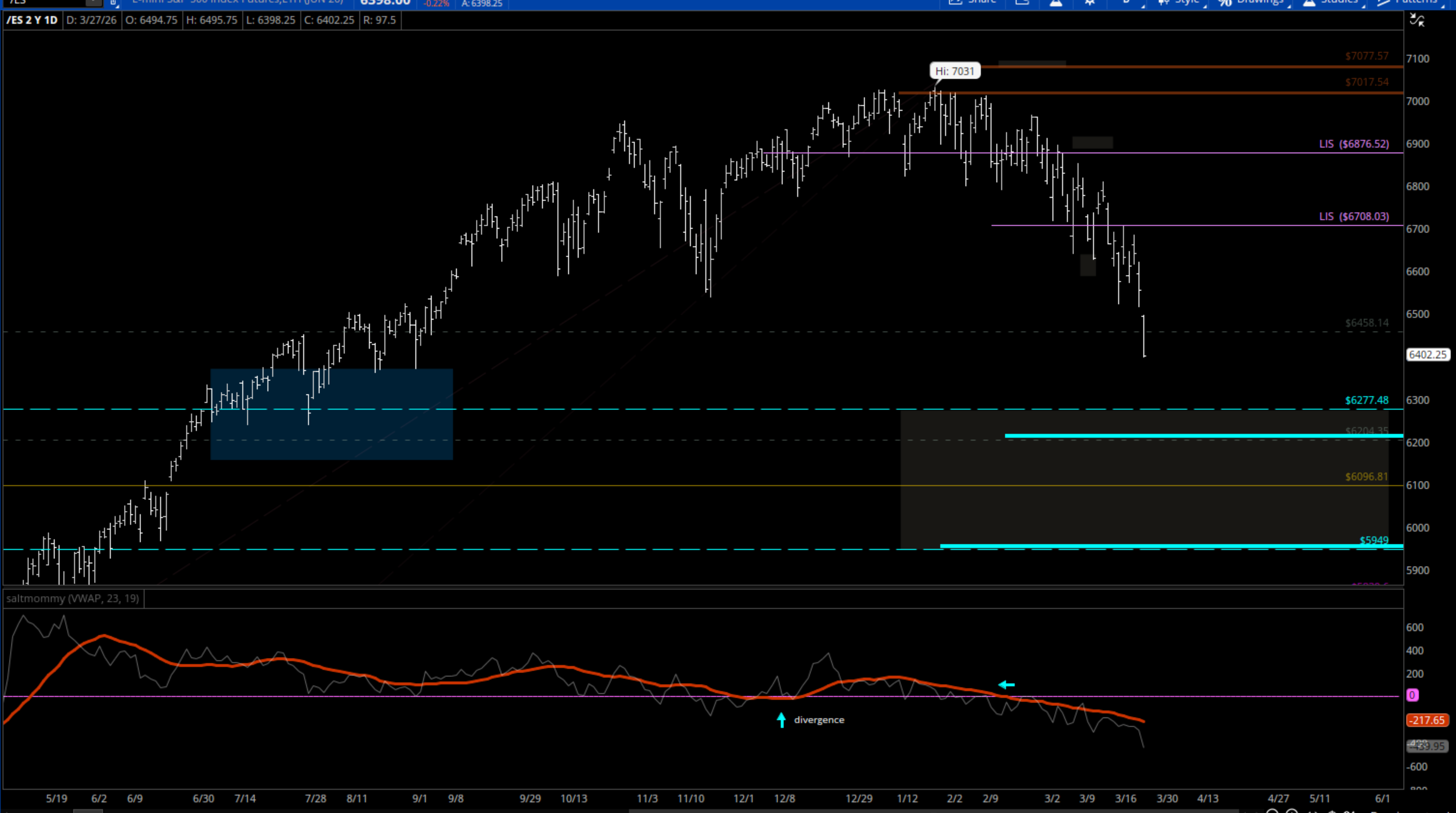1456x813 pixels.
Task: Click the Hi: 7031 price bubble
Action: click(x=955, y=71)
